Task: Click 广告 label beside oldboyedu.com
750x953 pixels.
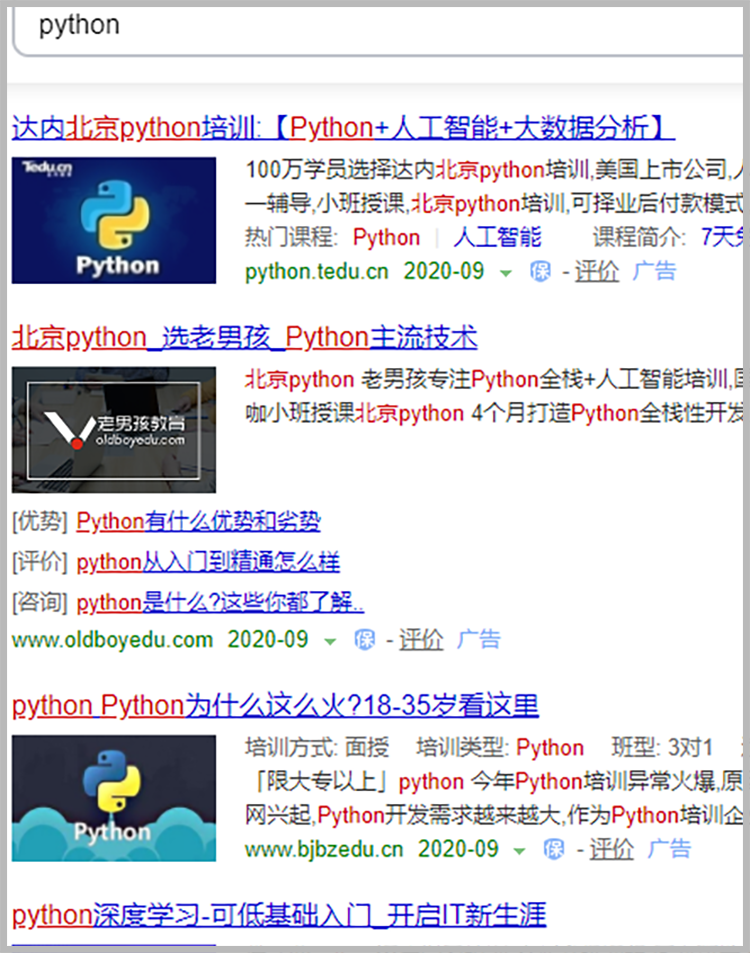Action: coord(479,639)
